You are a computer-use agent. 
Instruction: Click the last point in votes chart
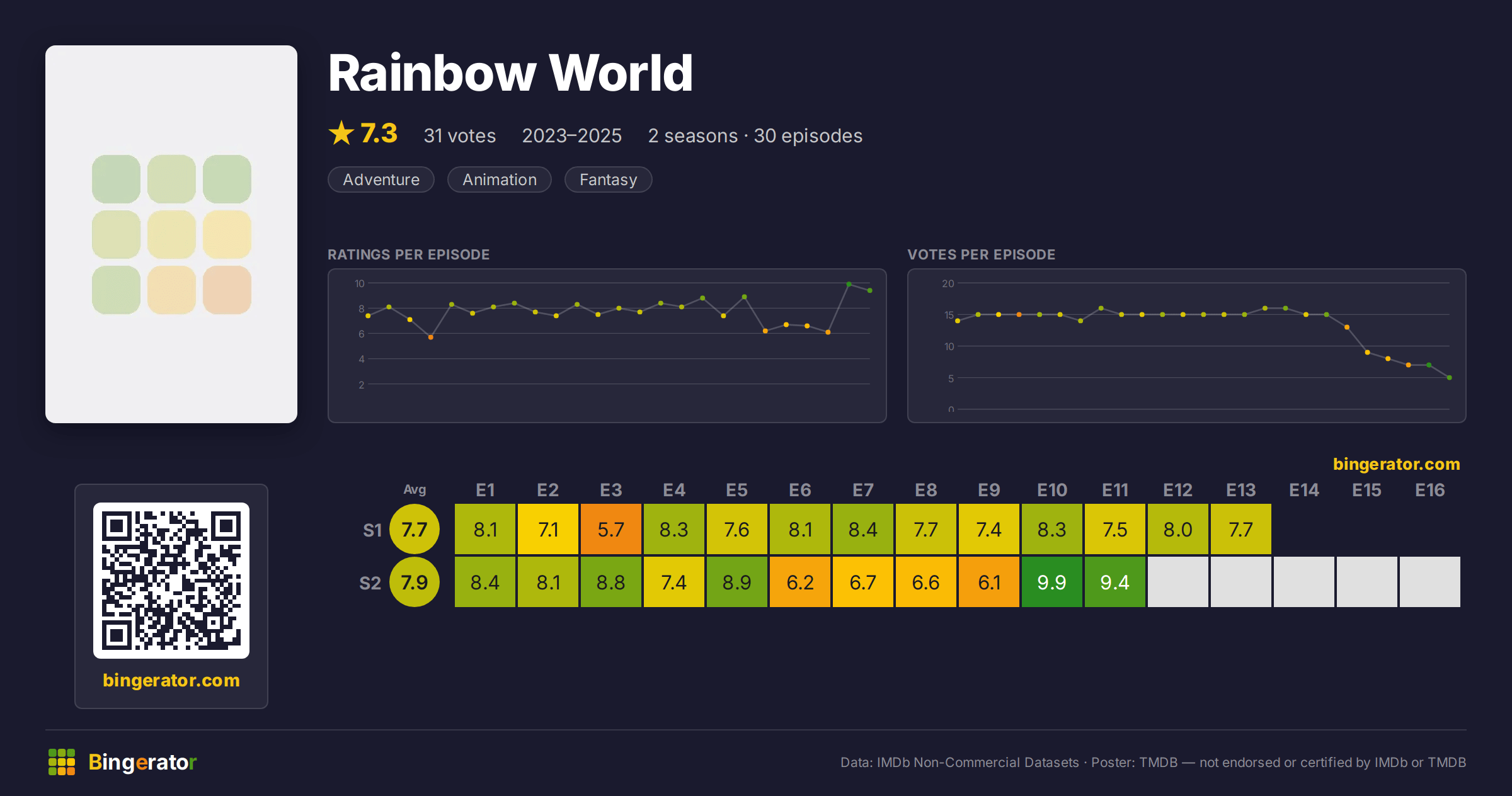1450,378
